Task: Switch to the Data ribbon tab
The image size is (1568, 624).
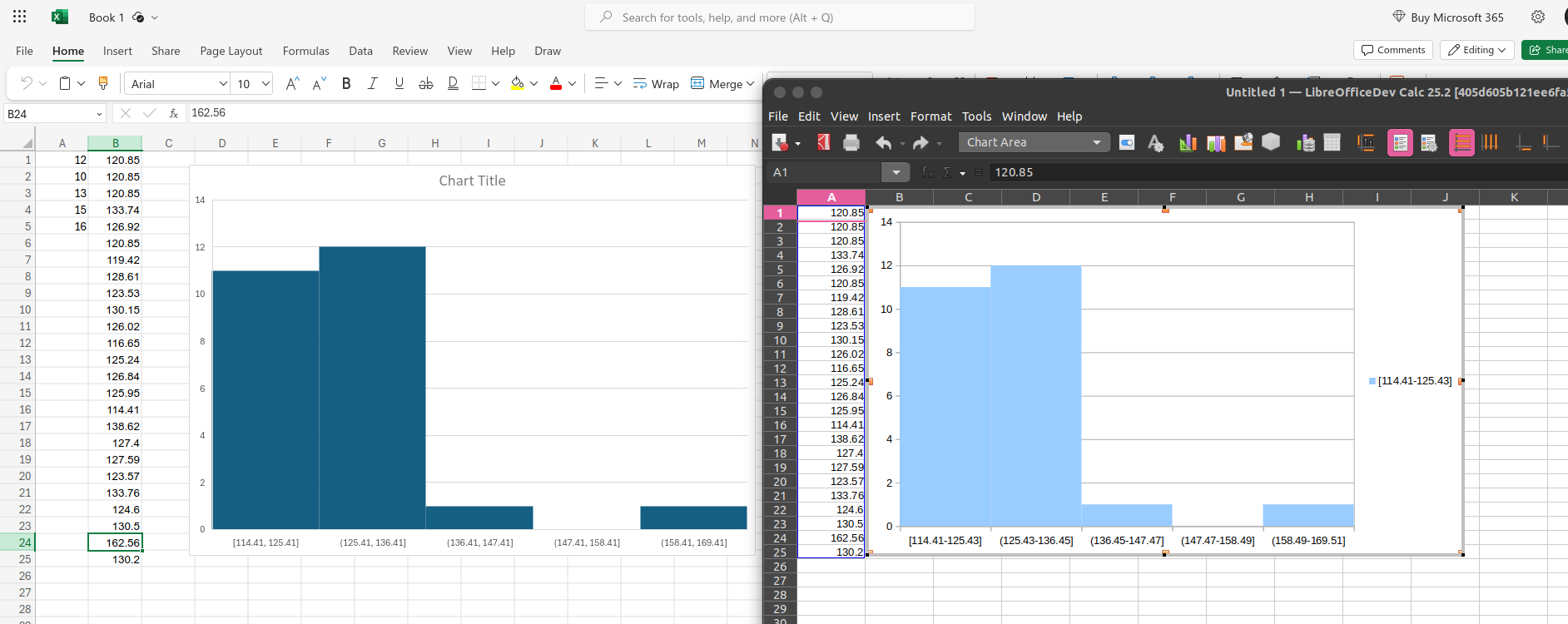Action: click(x=360, y=51)
